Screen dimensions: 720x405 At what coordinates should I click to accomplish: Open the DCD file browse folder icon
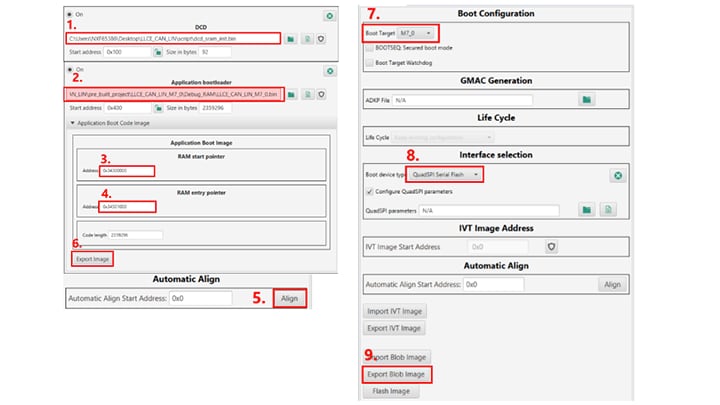tap(290, 38)
